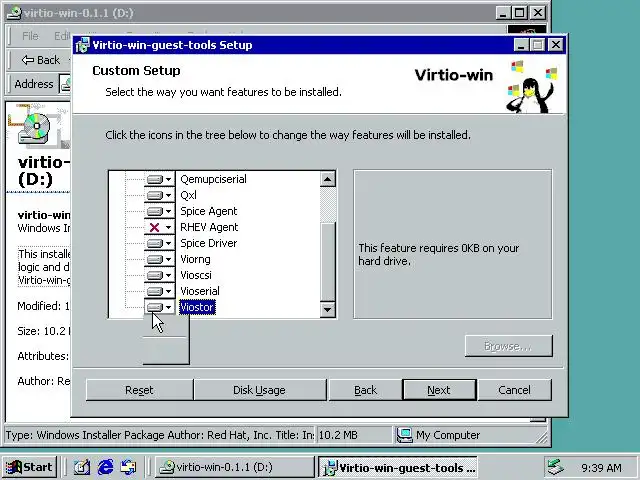Viewport: 640px width, 480px height.
Task: Open the Viorng feature install dropdown
Action: point(160,259)
